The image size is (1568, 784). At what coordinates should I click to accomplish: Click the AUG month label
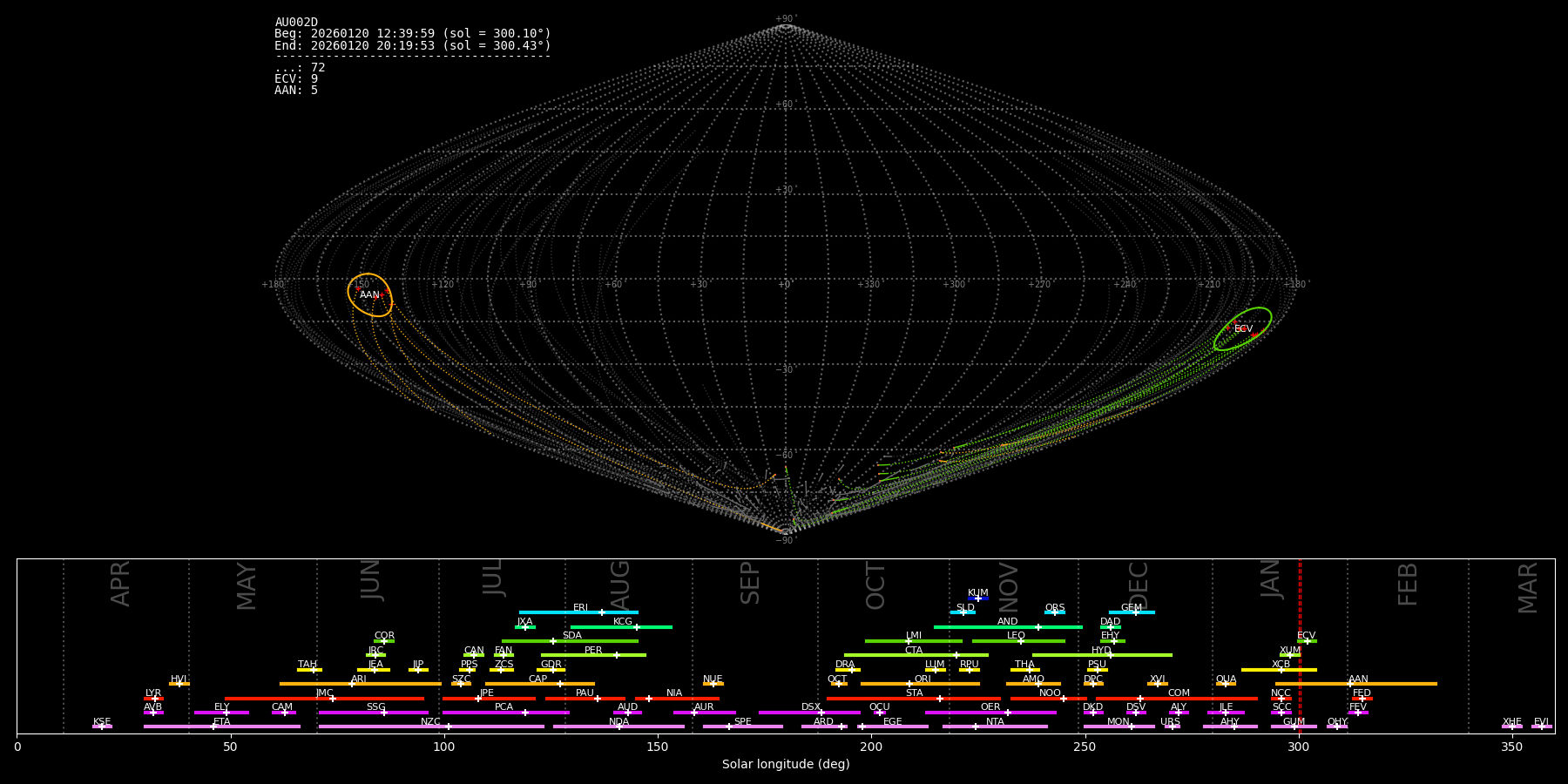pyautogui.click(x=619, y=583)
